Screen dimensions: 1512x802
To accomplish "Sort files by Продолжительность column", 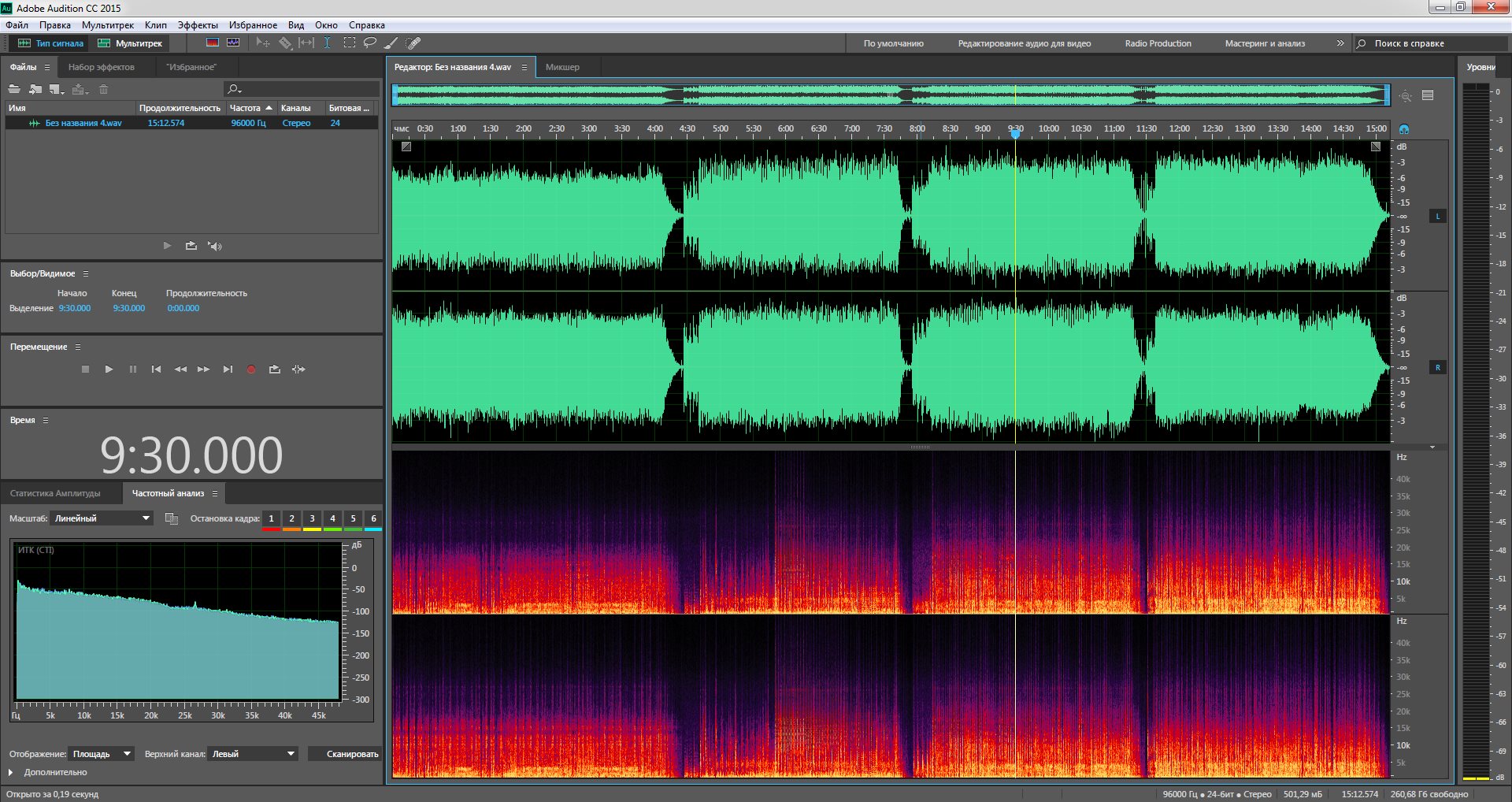I will (x=180, y=108).
